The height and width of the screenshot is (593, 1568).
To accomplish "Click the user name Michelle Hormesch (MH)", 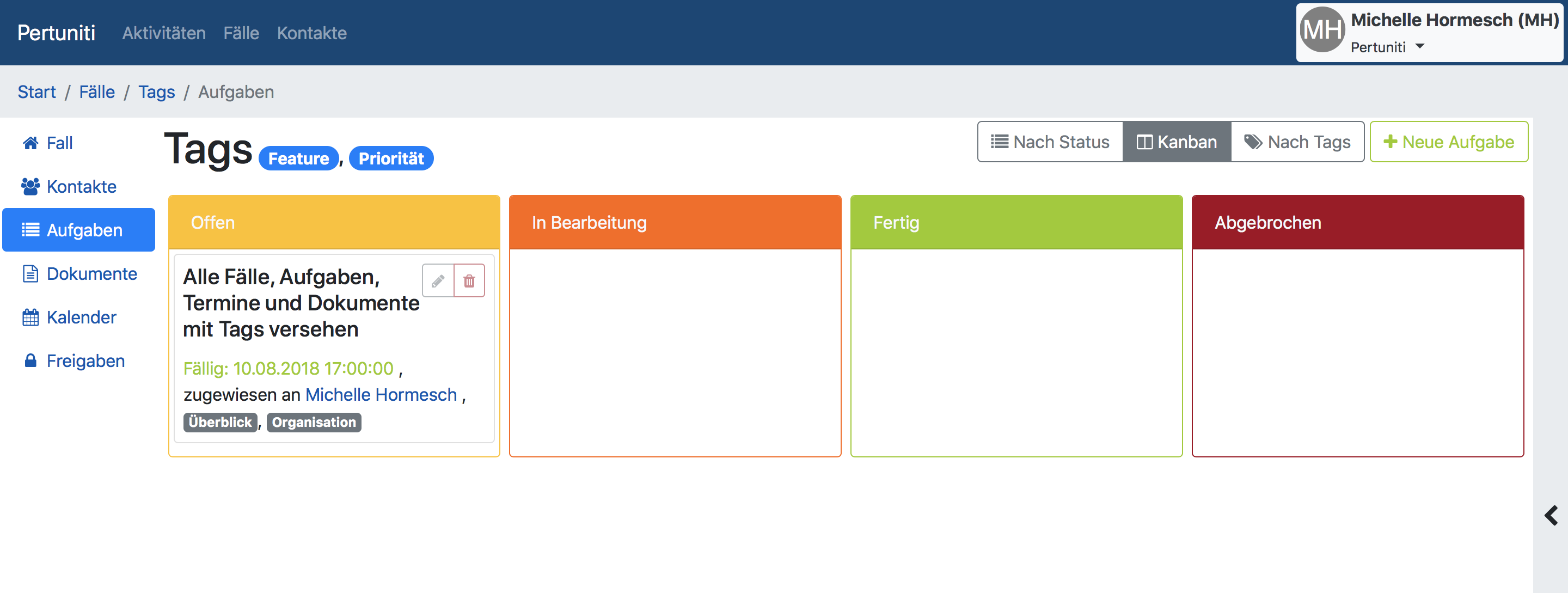I will (x=1455, y=20).
